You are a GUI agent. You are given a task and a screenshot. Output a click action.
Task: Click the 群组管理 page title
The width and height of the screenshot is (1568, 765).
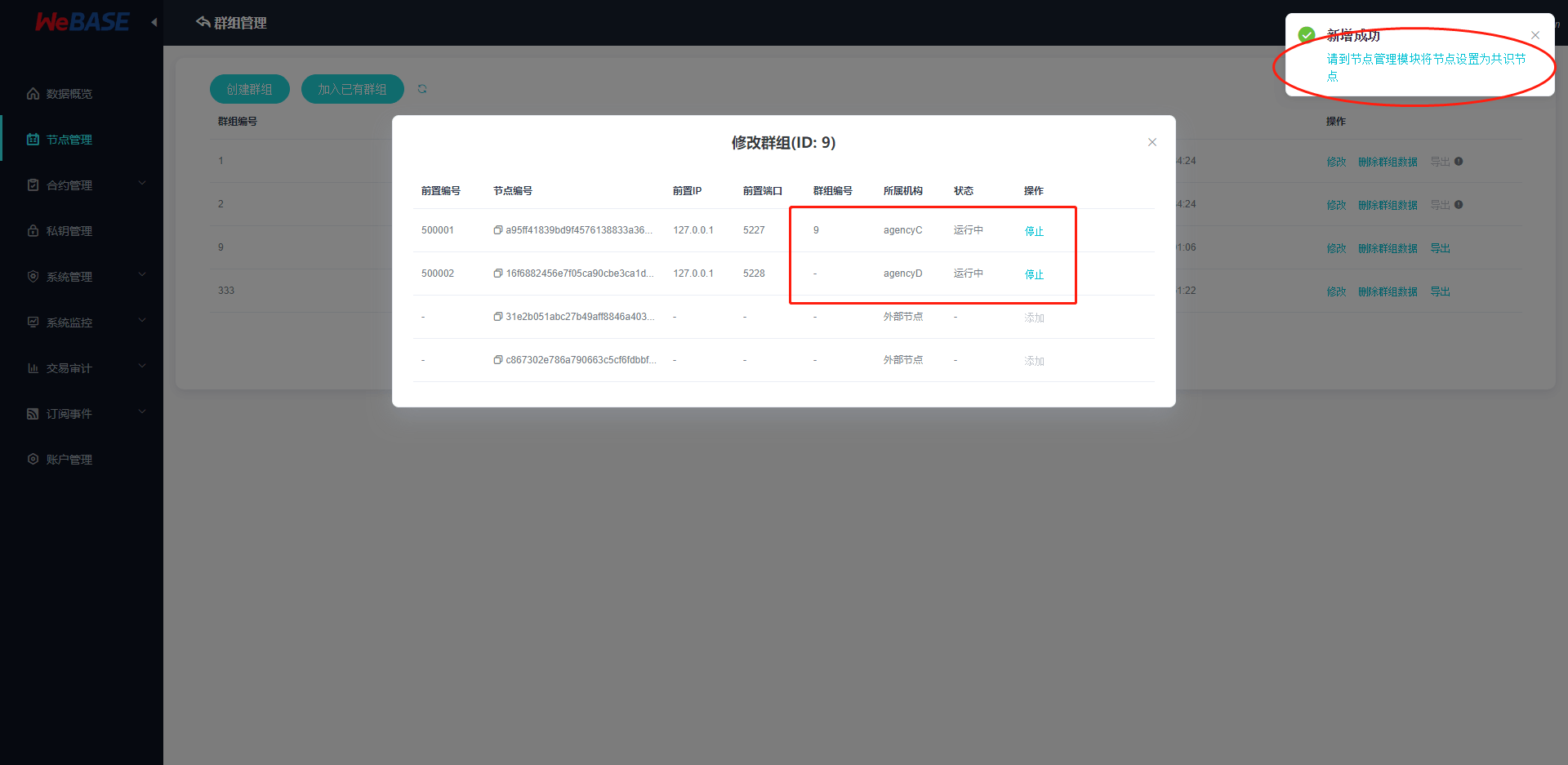tap(240, 23)
